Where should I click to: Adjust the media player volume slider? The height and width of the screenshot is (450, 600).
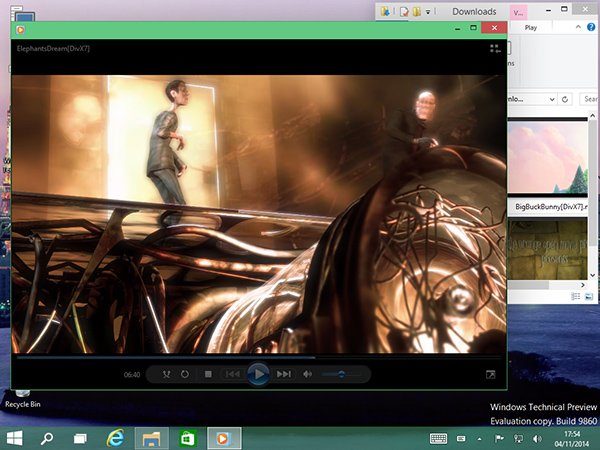(341, 374)
